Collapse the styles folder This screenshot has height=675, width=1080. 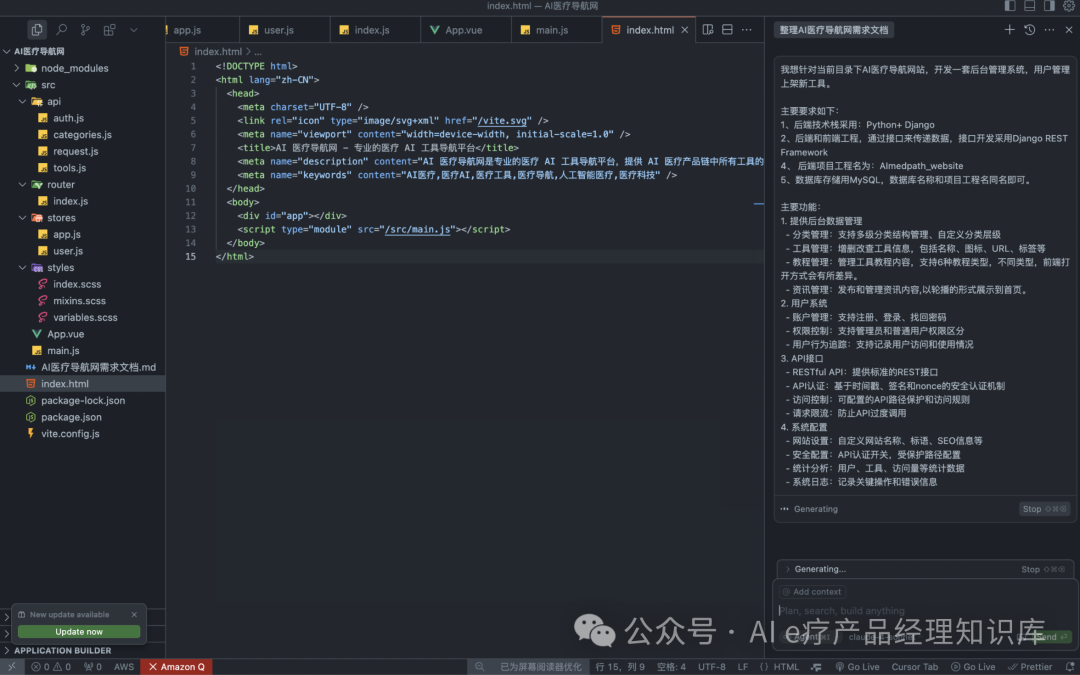(23, 267)
